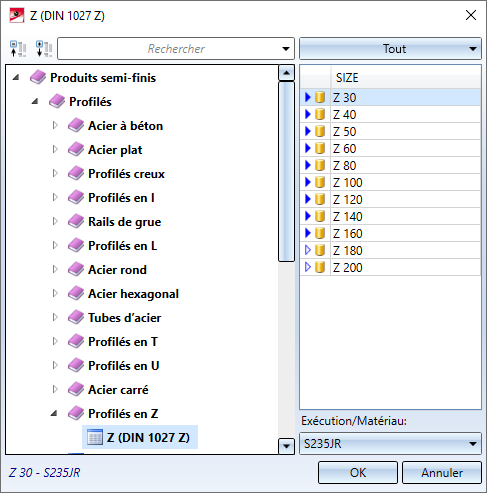The image size is (487, 493).
Task: Select the Tubes d'acier tree item
Action: 124,318
